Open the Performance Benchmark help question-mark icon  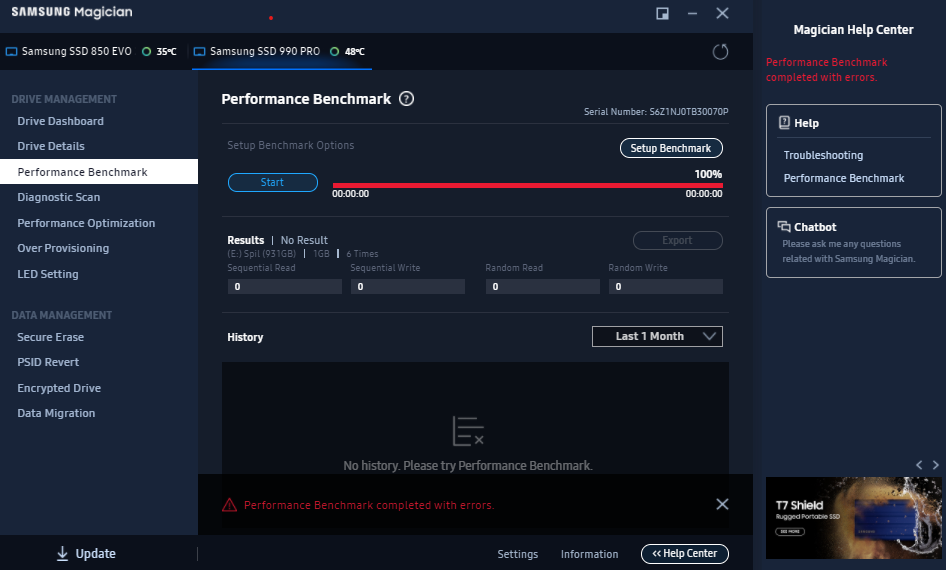(x=407, y=98)
